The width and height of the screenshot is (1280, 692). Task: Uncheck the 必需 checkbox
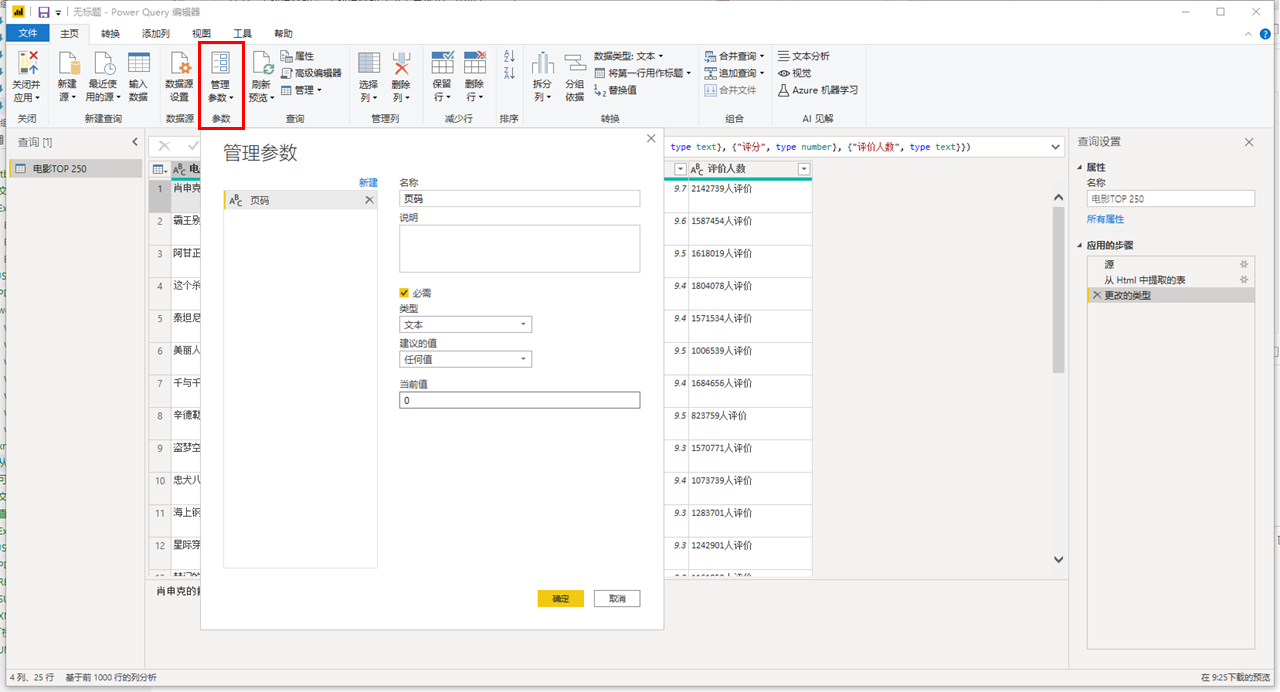(x=405, y=293)
